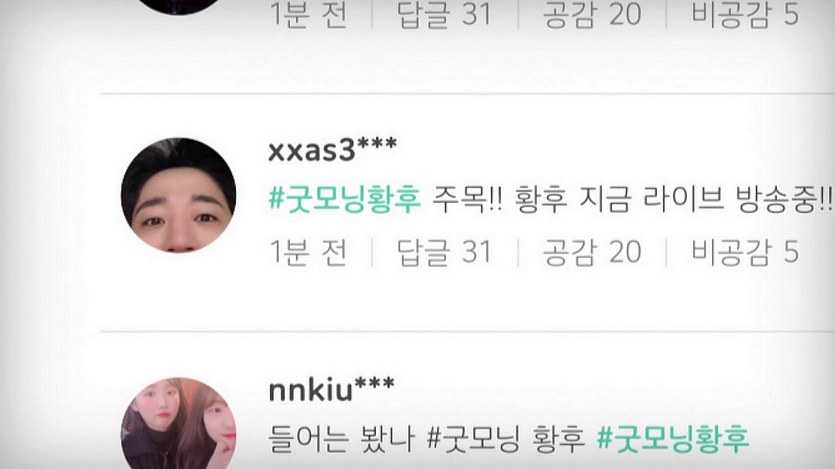Open xxas3*** profile picture
This screenshot has height=469, width=835.
click(178, 195)
